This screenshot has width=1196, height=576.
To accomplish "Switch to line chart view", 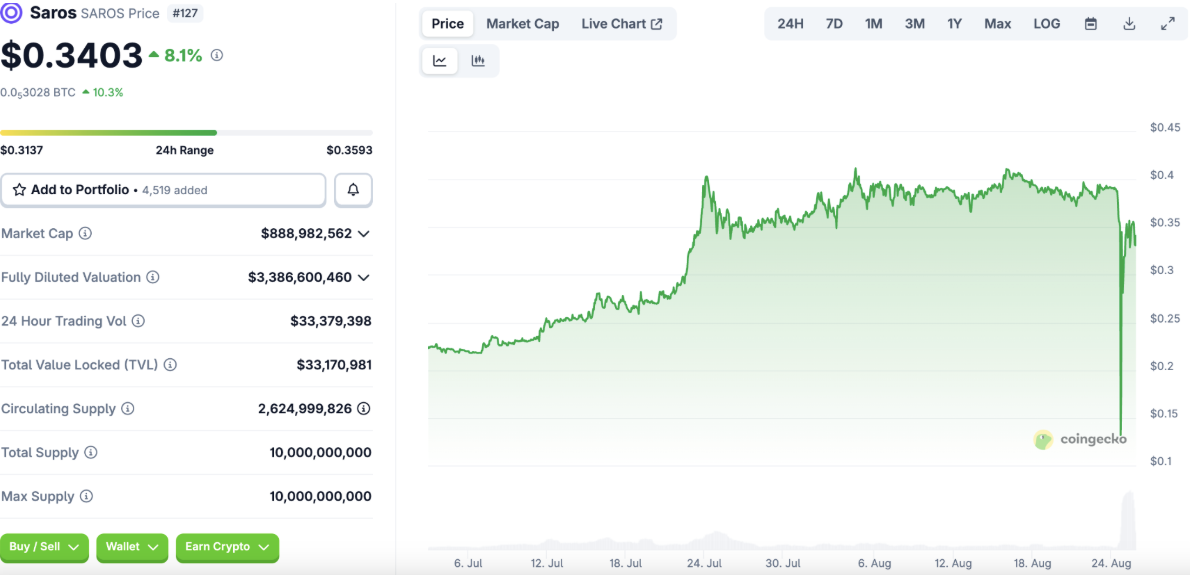I will pyautogui.click(x=440, y=61).
